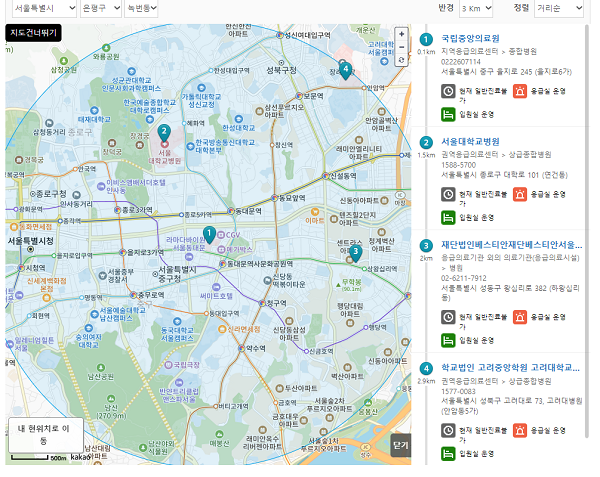Viewport: 600px width, 477px height.
Task: Open the 학교법인 고려중앙학원 hospital link
Action: click(x=510, y=368)
